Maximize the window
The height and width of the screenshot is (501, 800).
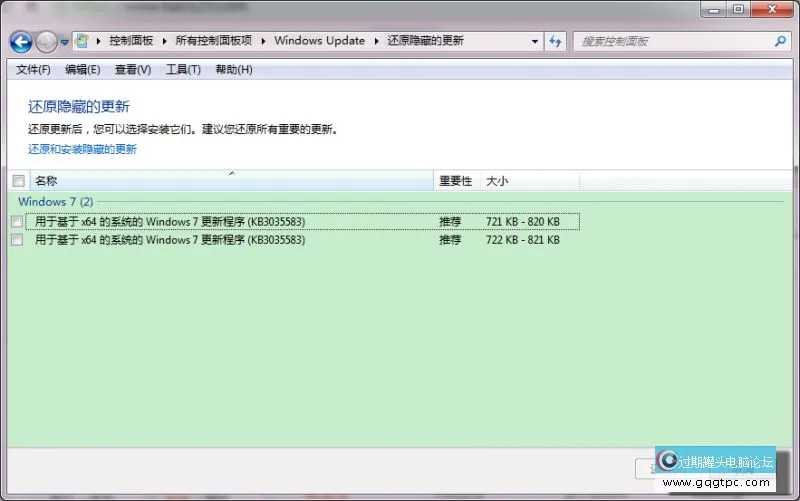pos(738,9)
